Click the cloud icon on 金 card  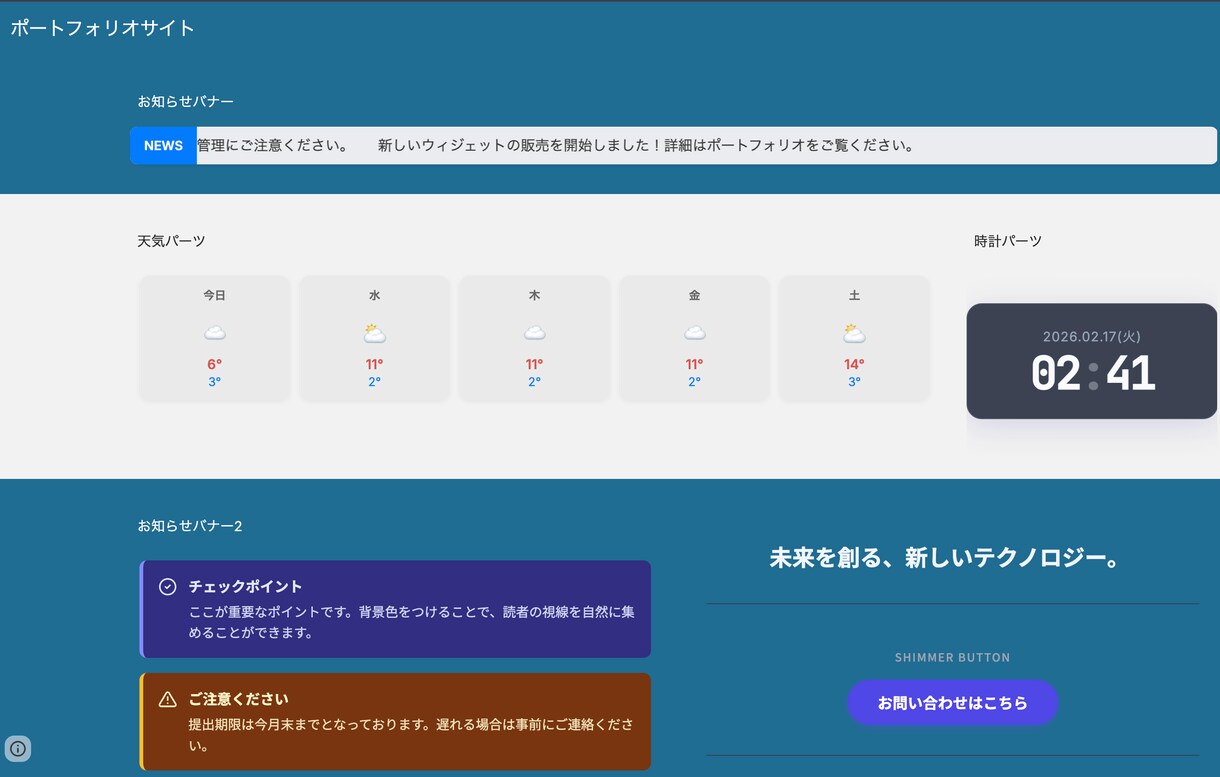coord(694,333)
